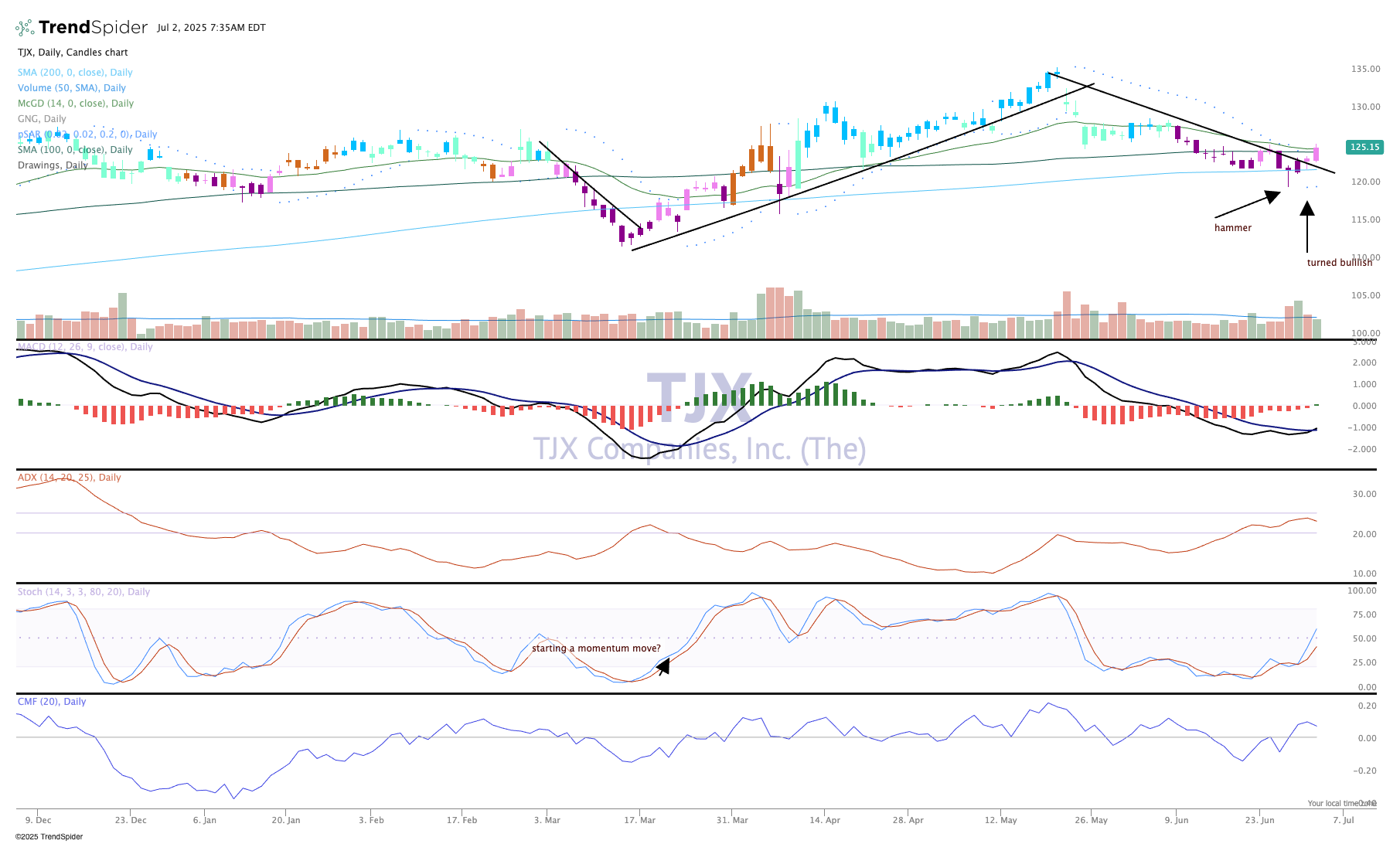Click the 125.15 current price tag
This screenshot has height=844, width=1400.
1364,147
